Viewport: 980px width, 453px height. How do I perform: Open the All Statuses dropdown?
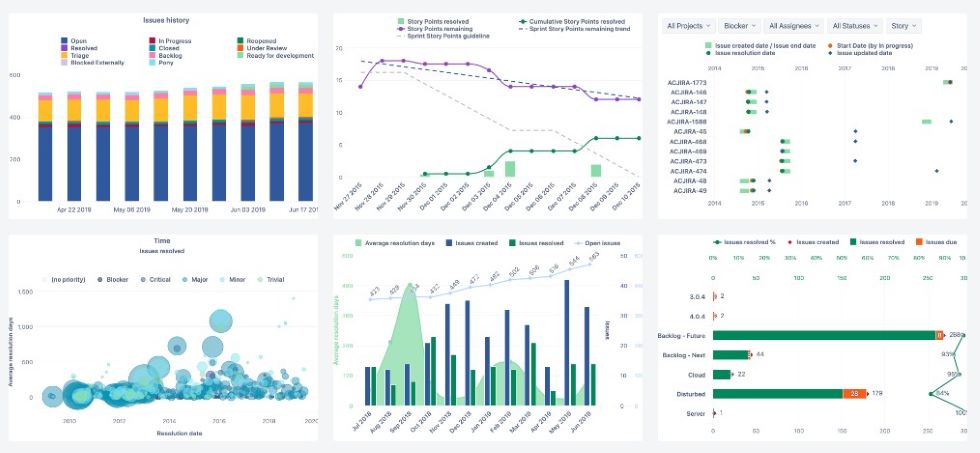click(x=854, y=26)
